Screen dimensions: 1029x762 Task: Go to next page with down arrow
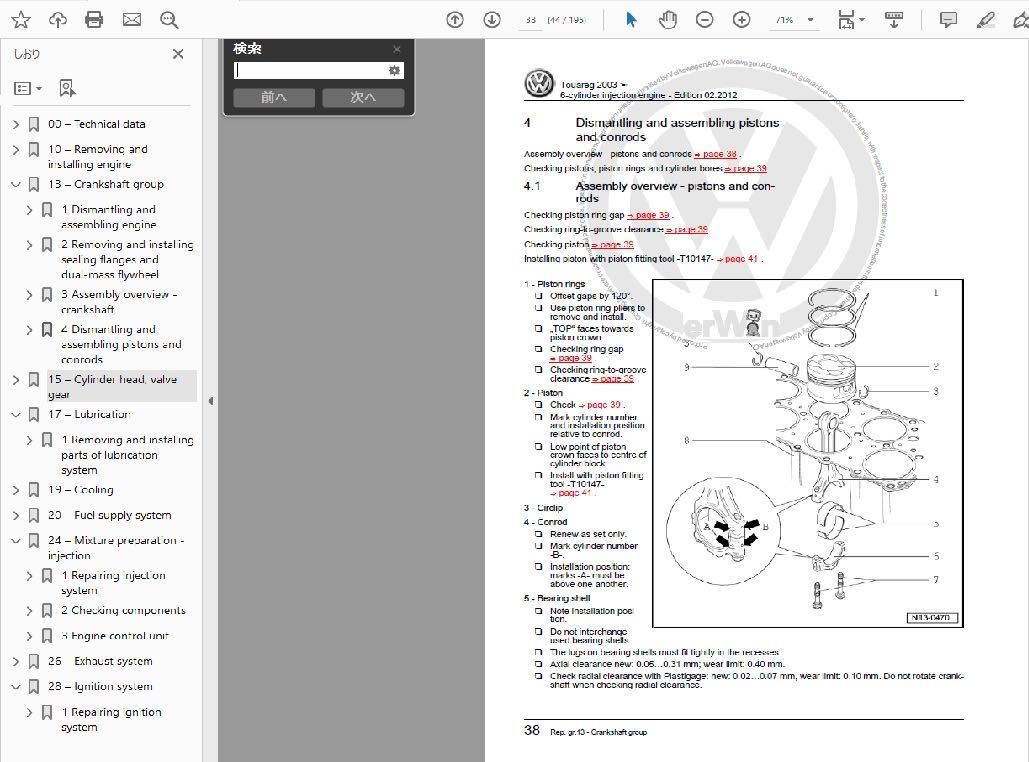tap(492, 20)
